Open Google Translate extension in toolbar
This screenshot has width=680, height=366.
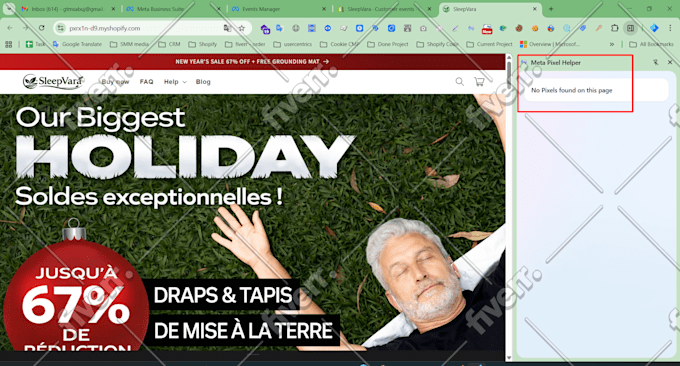(279, 28)
